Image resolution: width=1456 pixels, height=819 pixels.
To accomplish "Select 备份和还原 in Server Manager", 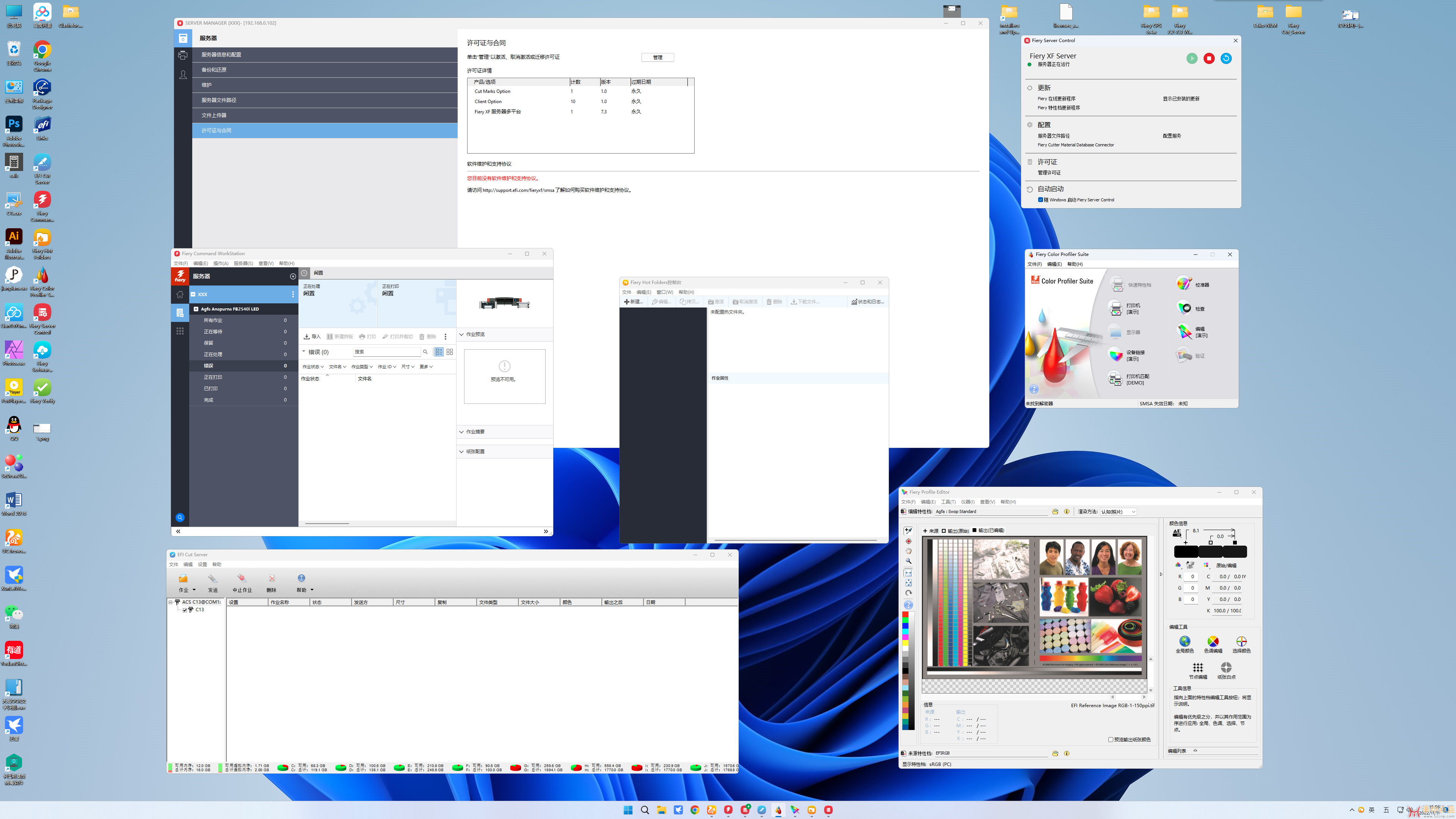I will [x=325, y=70].
